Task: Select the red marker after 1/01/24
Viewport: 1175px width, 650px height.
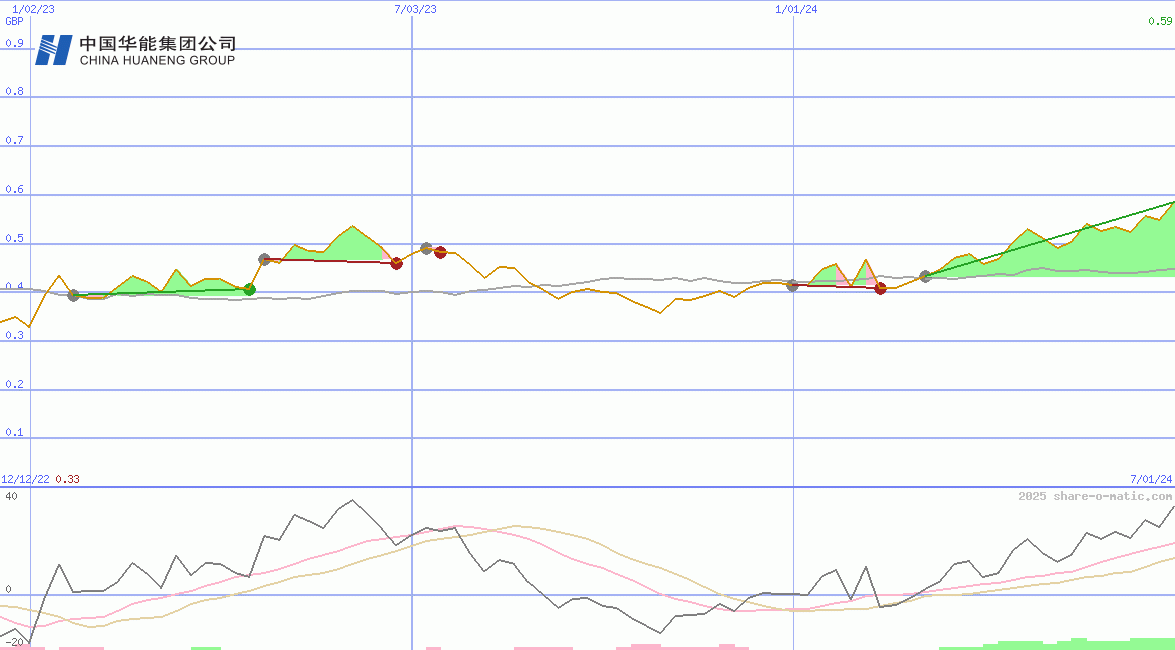Action: [881, 288]
